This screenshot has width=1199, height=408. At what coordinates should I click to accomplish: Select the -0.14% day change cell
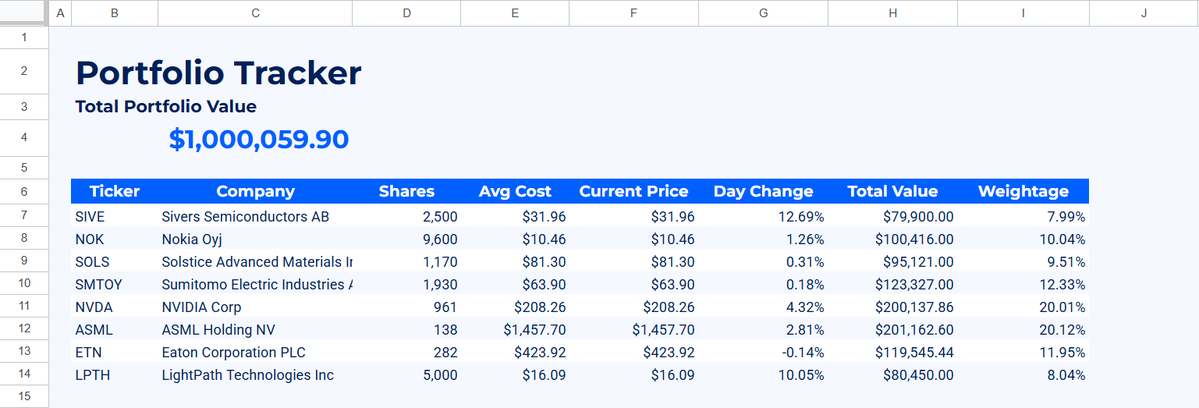point(763,352)
